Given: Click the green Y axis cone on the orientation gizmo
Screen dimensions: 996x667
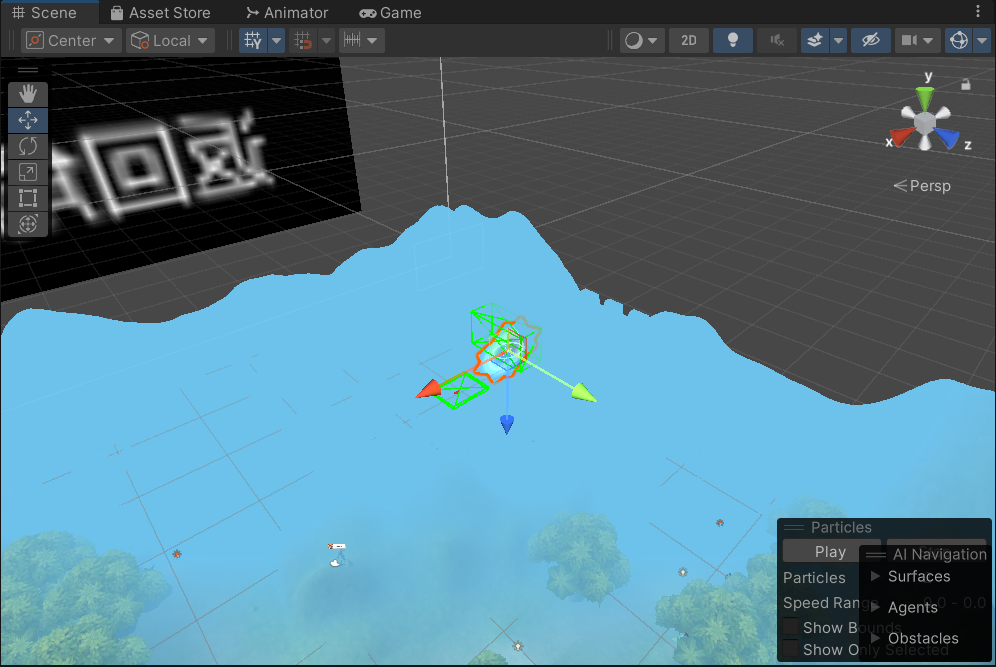Looking at the screenshot, I should click(927, 96).
